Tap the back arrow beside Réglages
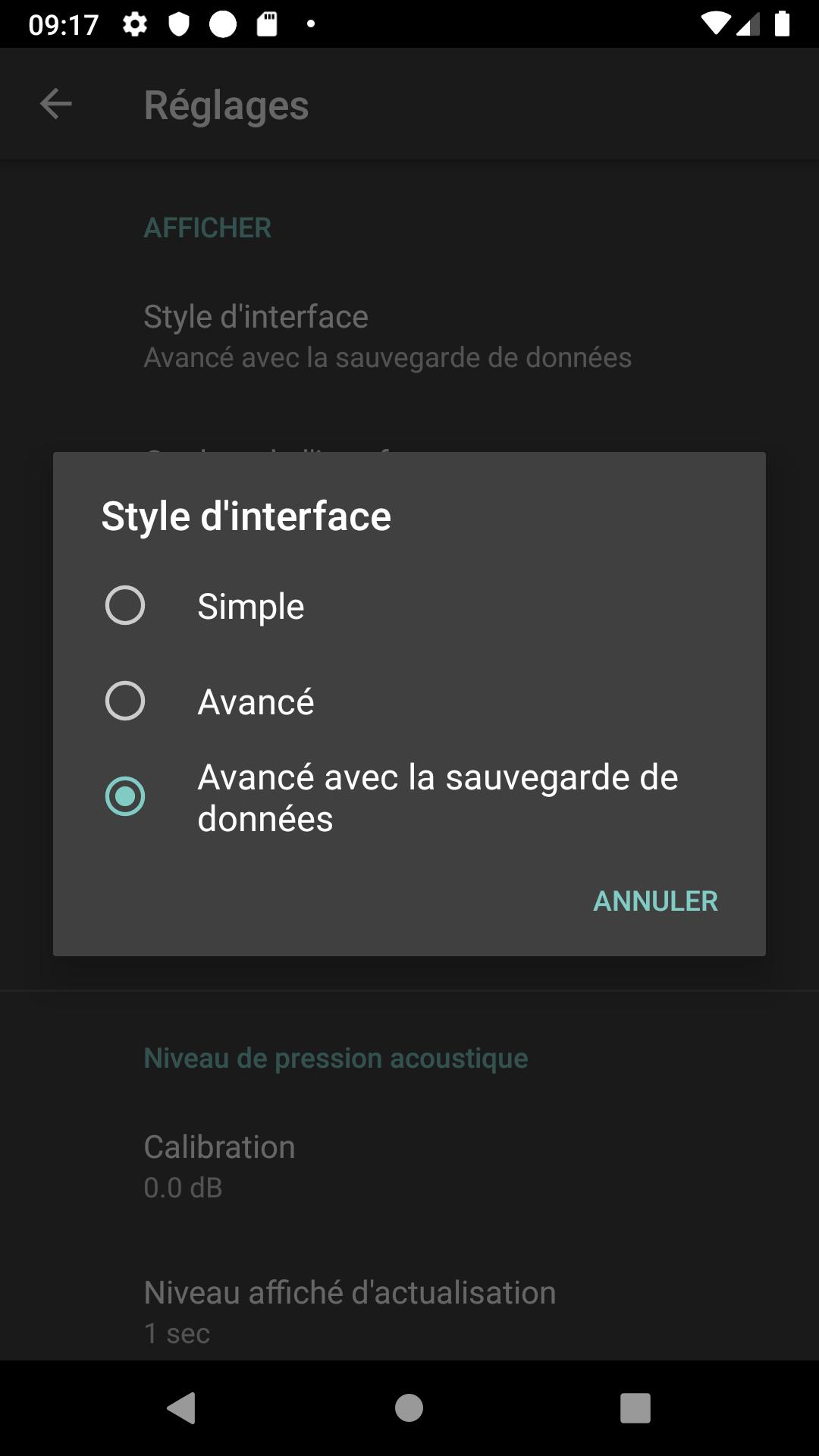Viewport: 819px width, 1456px height. tap(55, 104)
